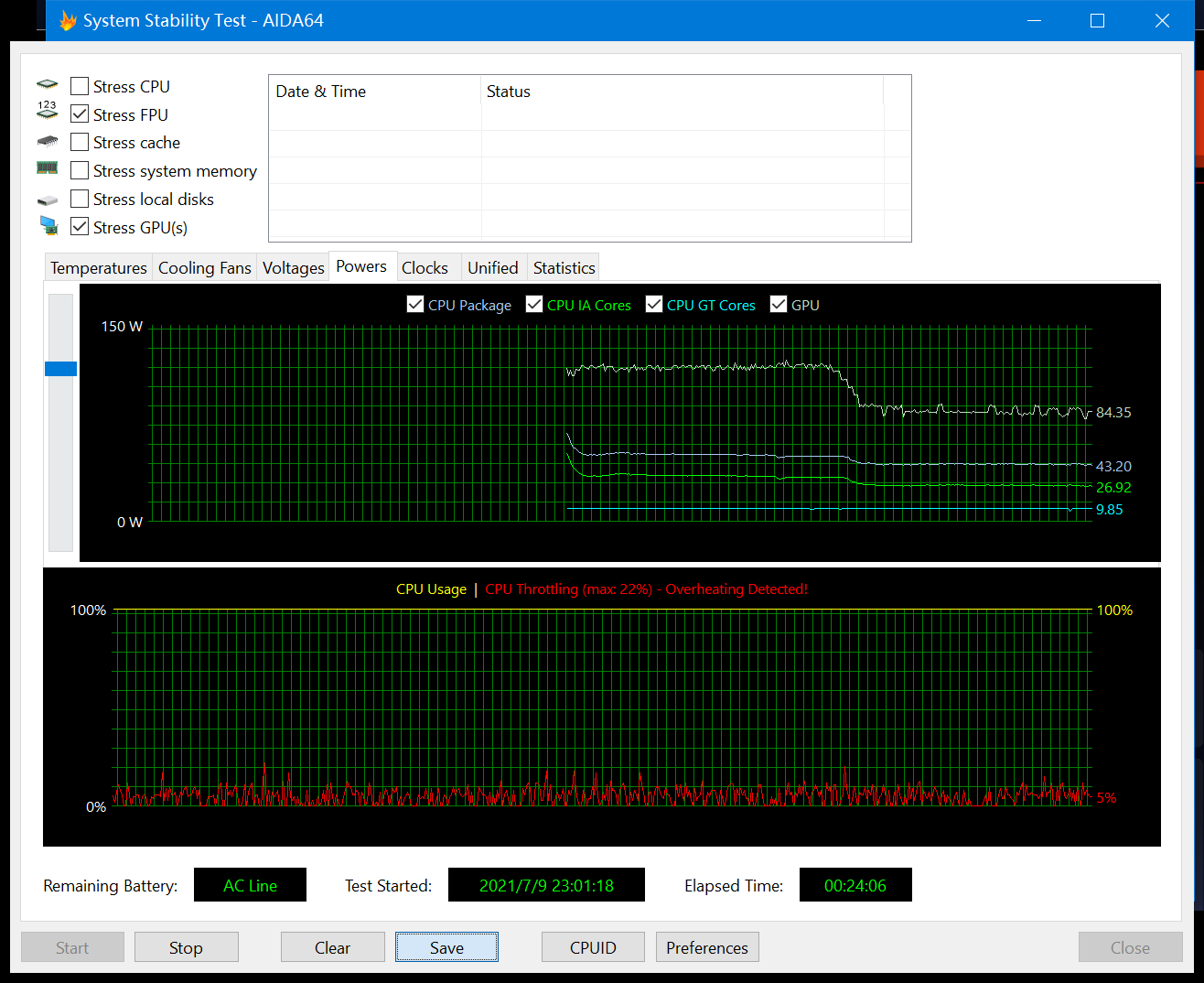Click the yellow CPU Usage label
The height and width of the screenshot is (983, 1204).
point(431,589)
